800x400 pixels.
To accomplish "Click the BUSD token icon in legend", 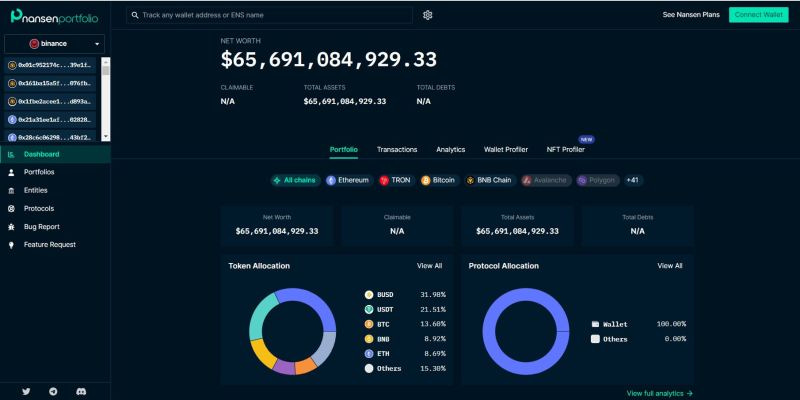I will [x=369, y=295].
